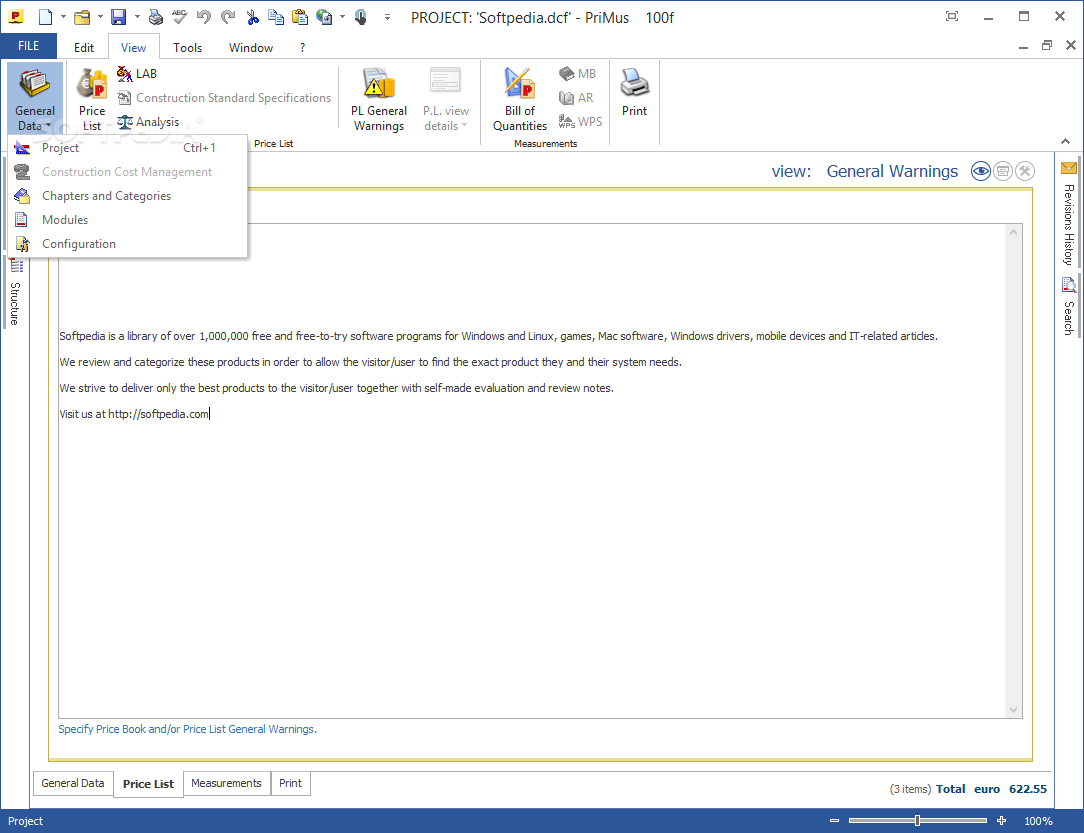The height and width of the screenshot is (833, 1084).
Task: Click the globe document icon
Action: click(324, 17)
